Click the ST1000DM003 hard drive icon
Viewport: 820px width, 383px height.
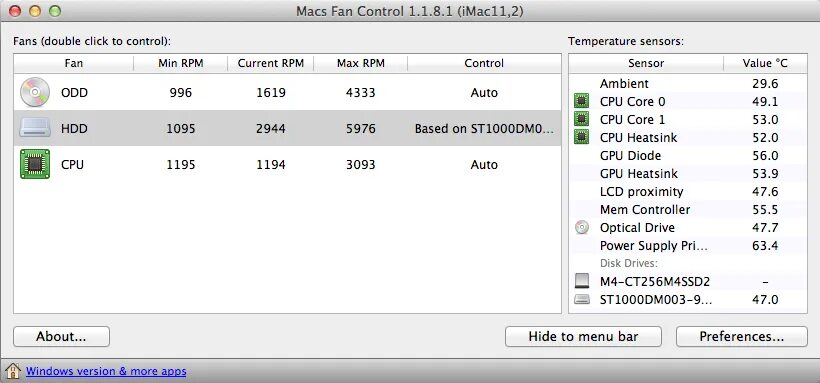[582, 299]
